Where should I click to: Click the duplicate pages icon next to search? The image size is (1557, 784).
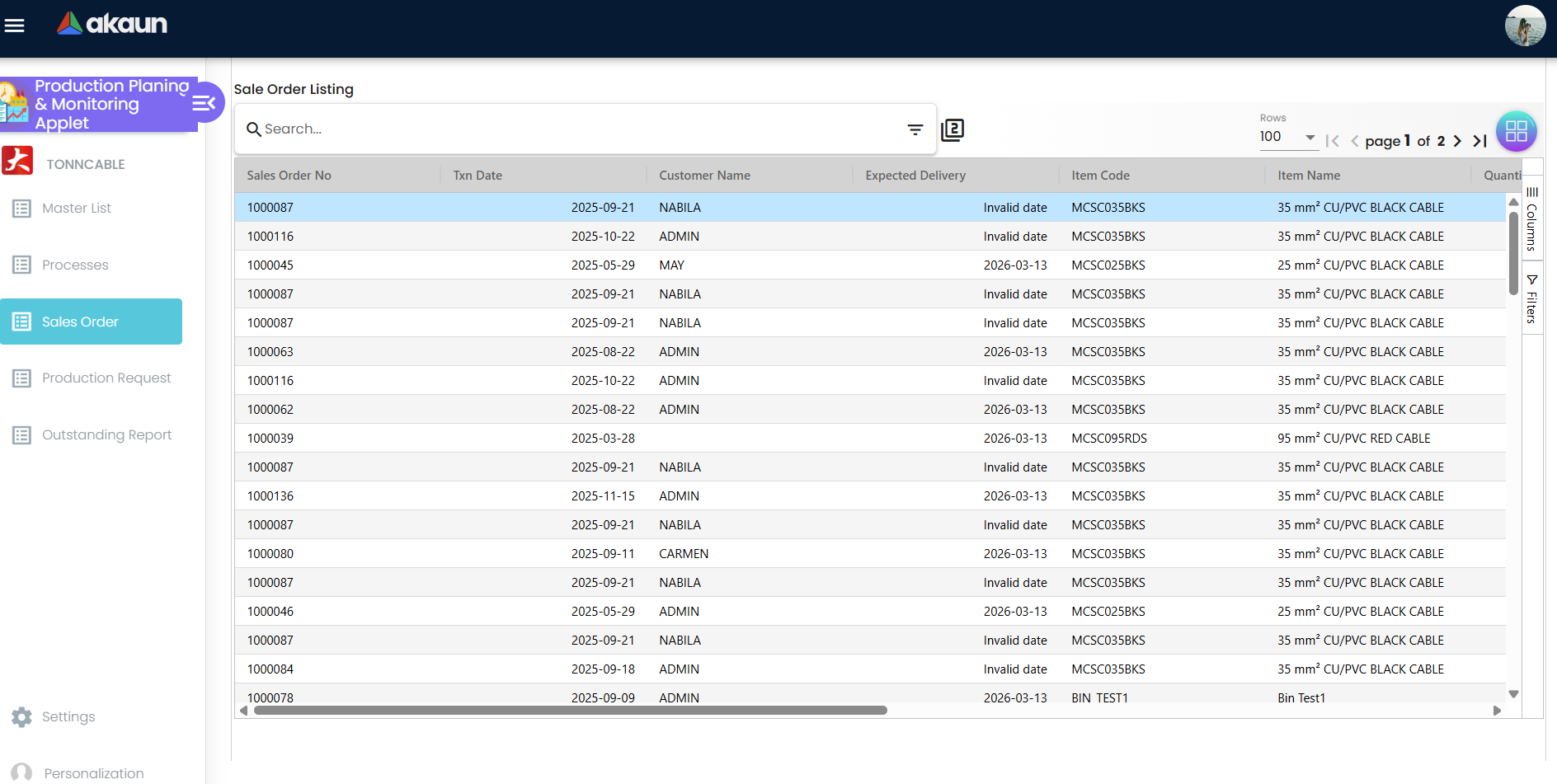pyautogui.click(x=953, y=129)
